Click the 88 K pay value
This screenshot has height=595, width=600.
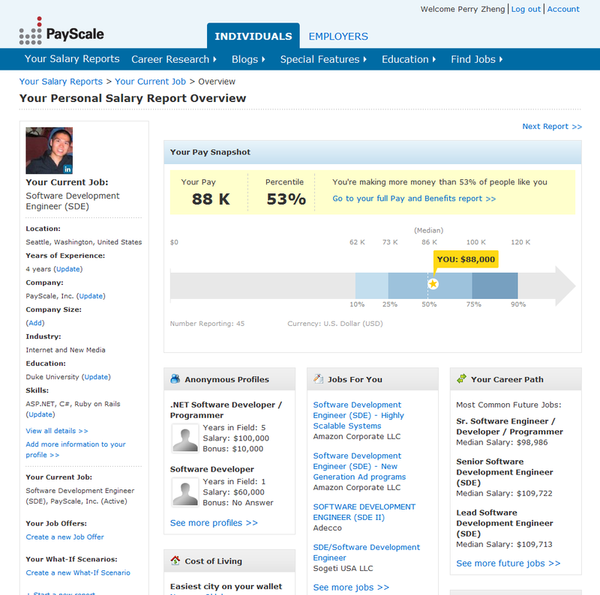210,199
